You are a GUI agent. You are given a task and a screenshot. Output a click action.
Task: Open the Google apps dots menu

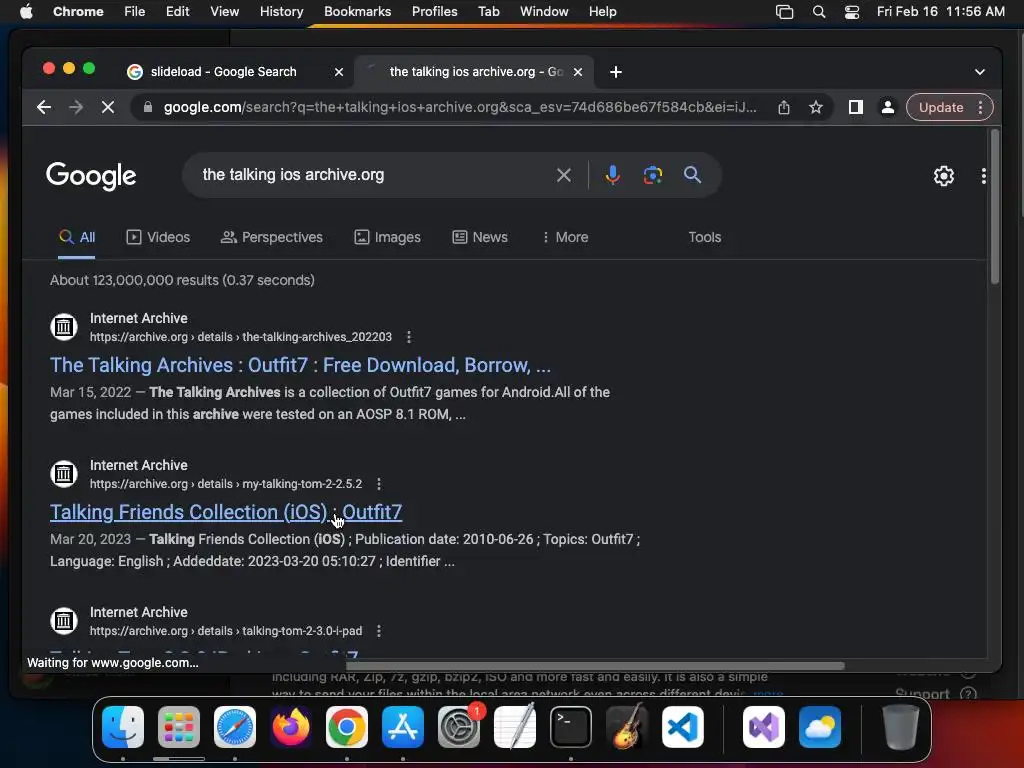(984, 176)
